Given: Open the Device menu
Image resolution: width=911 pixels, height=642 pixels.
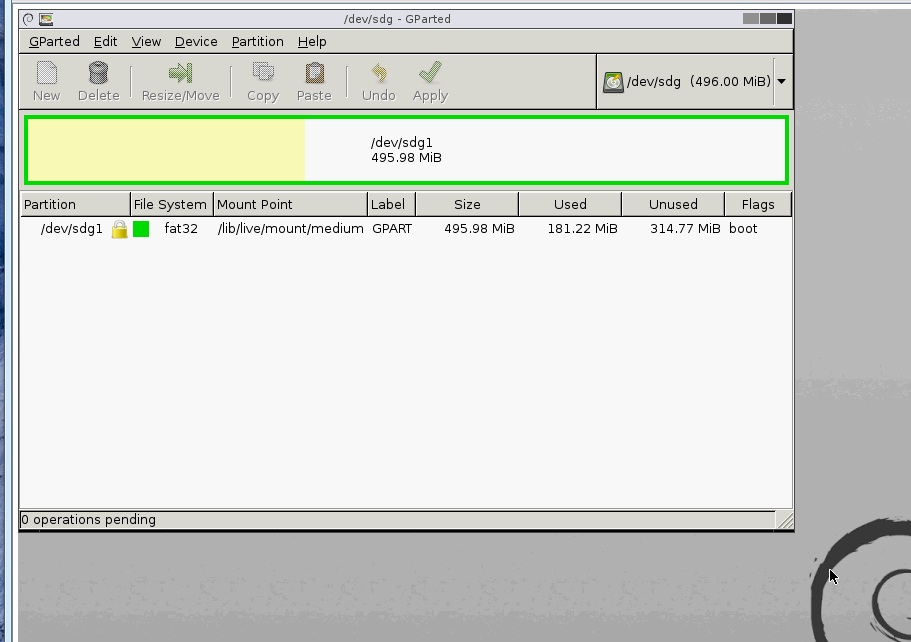Looking at the screenshot, I should (x=196, y=41).
